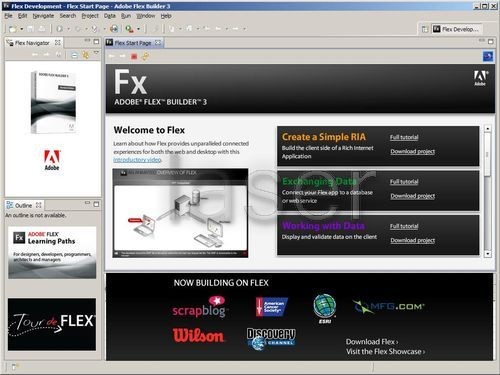Open the Edit menu
Viewport: 500px width, 375px height.
point(22,16)
